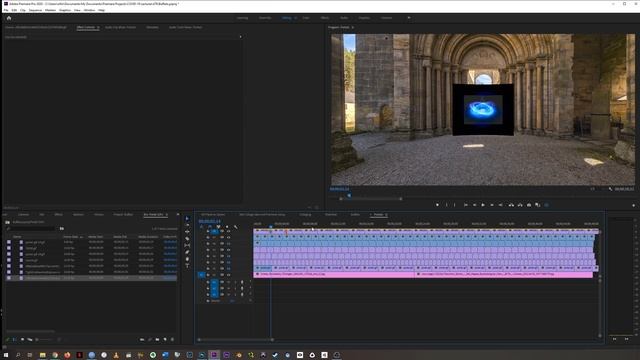Switch to the Effect Controls tab
This screenshot has width=640, height=360.
point(86,27)
